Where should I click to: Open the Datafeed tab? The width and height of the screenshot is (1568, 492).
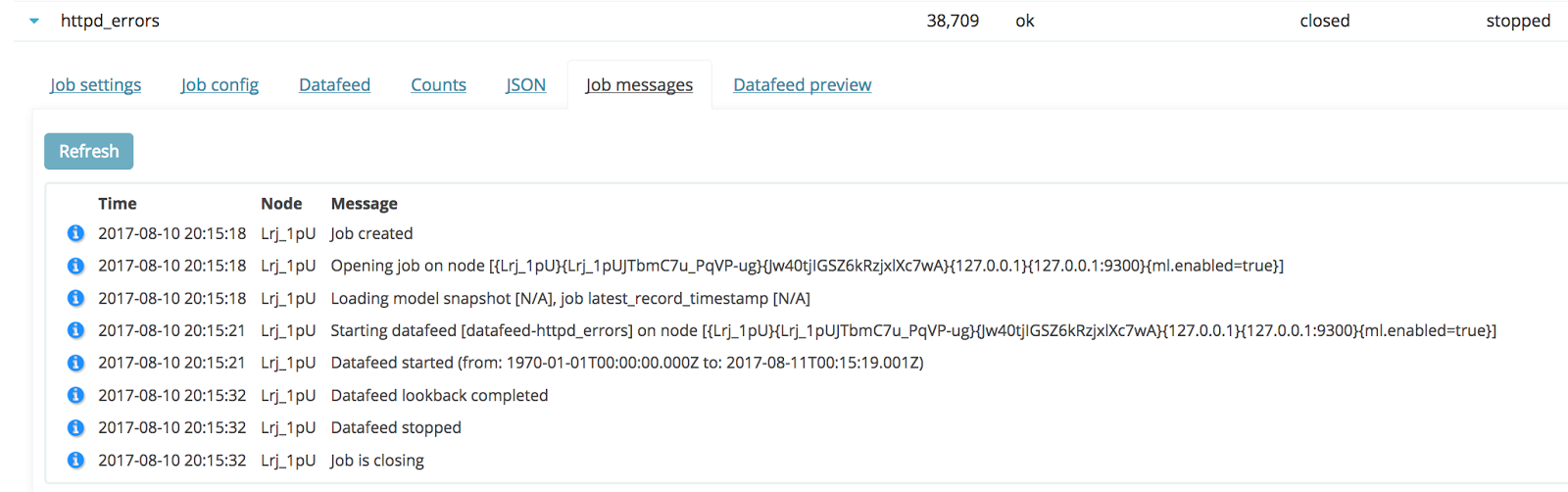click(x=334, y=85)
